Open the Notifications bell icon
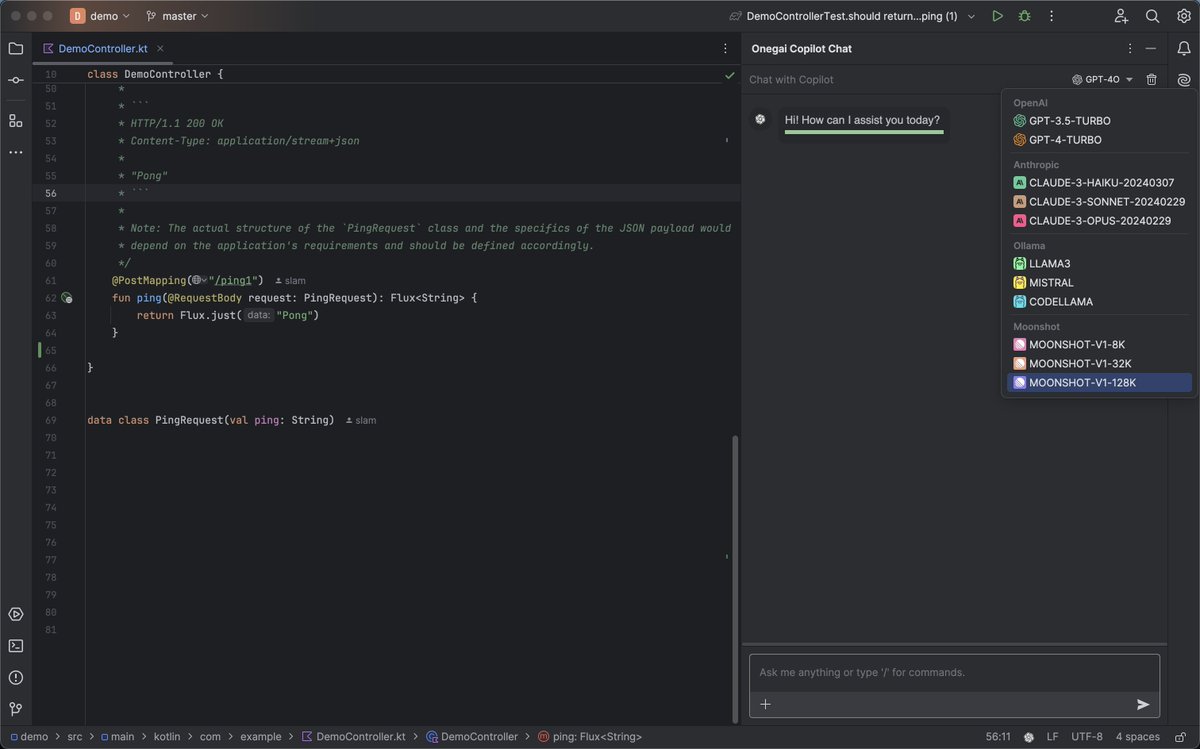 [1184, 48]
